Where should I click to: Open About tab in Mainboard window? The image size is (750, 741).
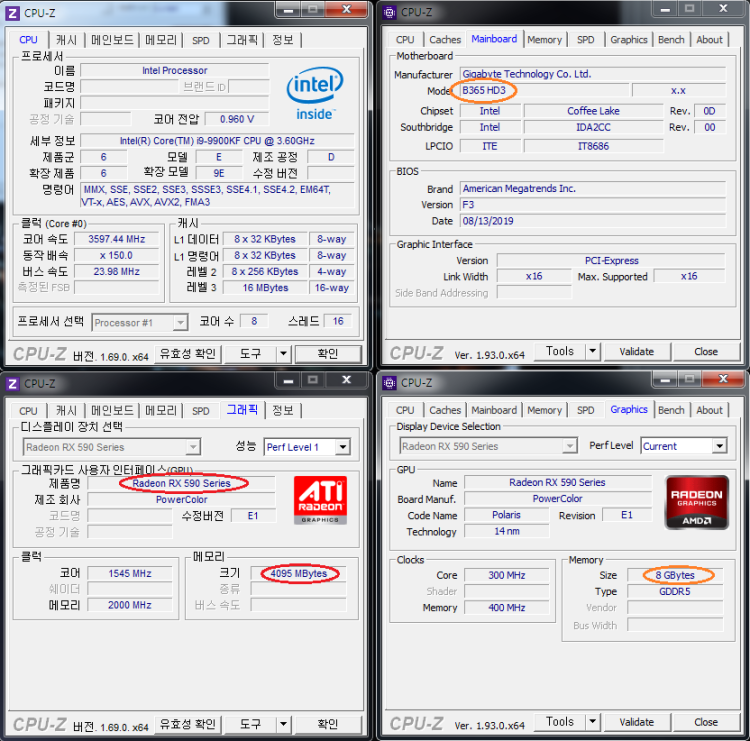pyautogui.click(x=709, y=40)
